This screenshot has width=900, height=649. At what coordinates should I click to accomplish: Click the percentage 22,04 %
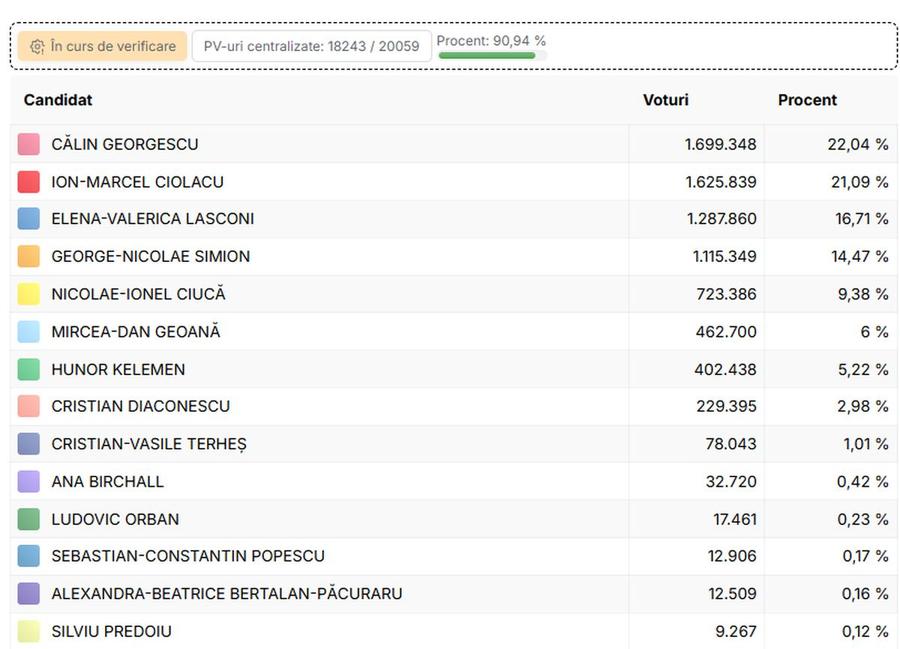pyautogui.click(x=858, y=144)
